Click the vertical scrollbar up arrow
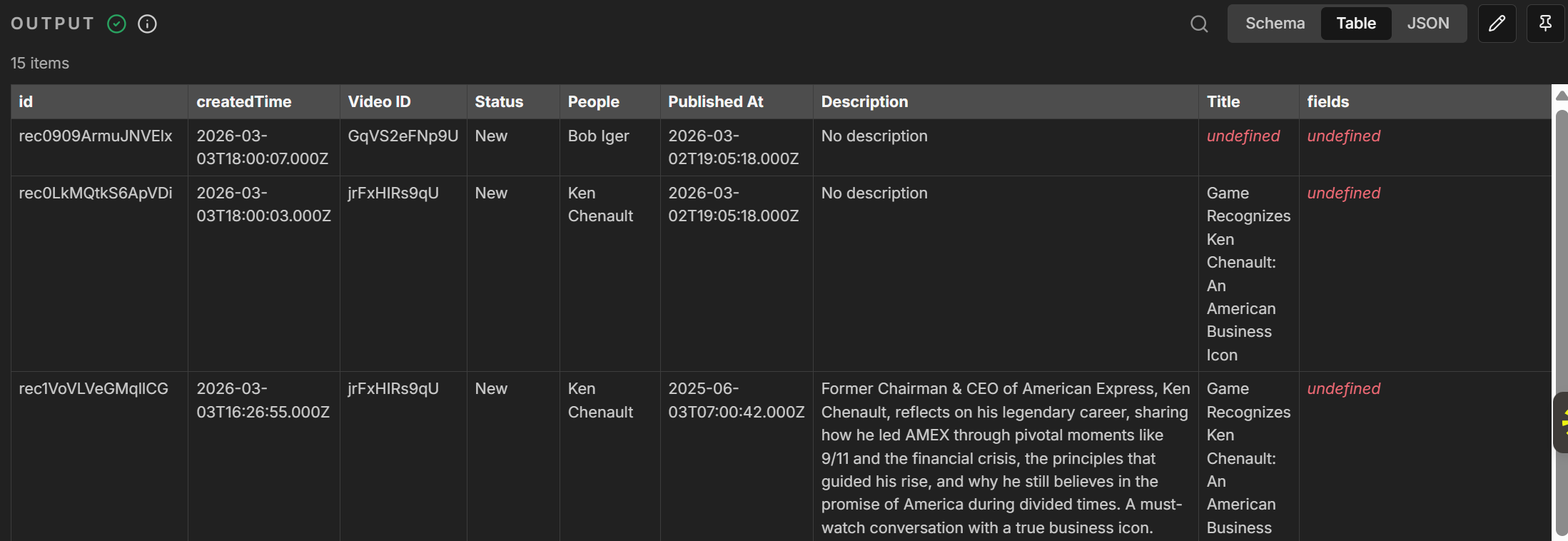This screenshot has height=541, width=1568. [x=1561, y=96]
